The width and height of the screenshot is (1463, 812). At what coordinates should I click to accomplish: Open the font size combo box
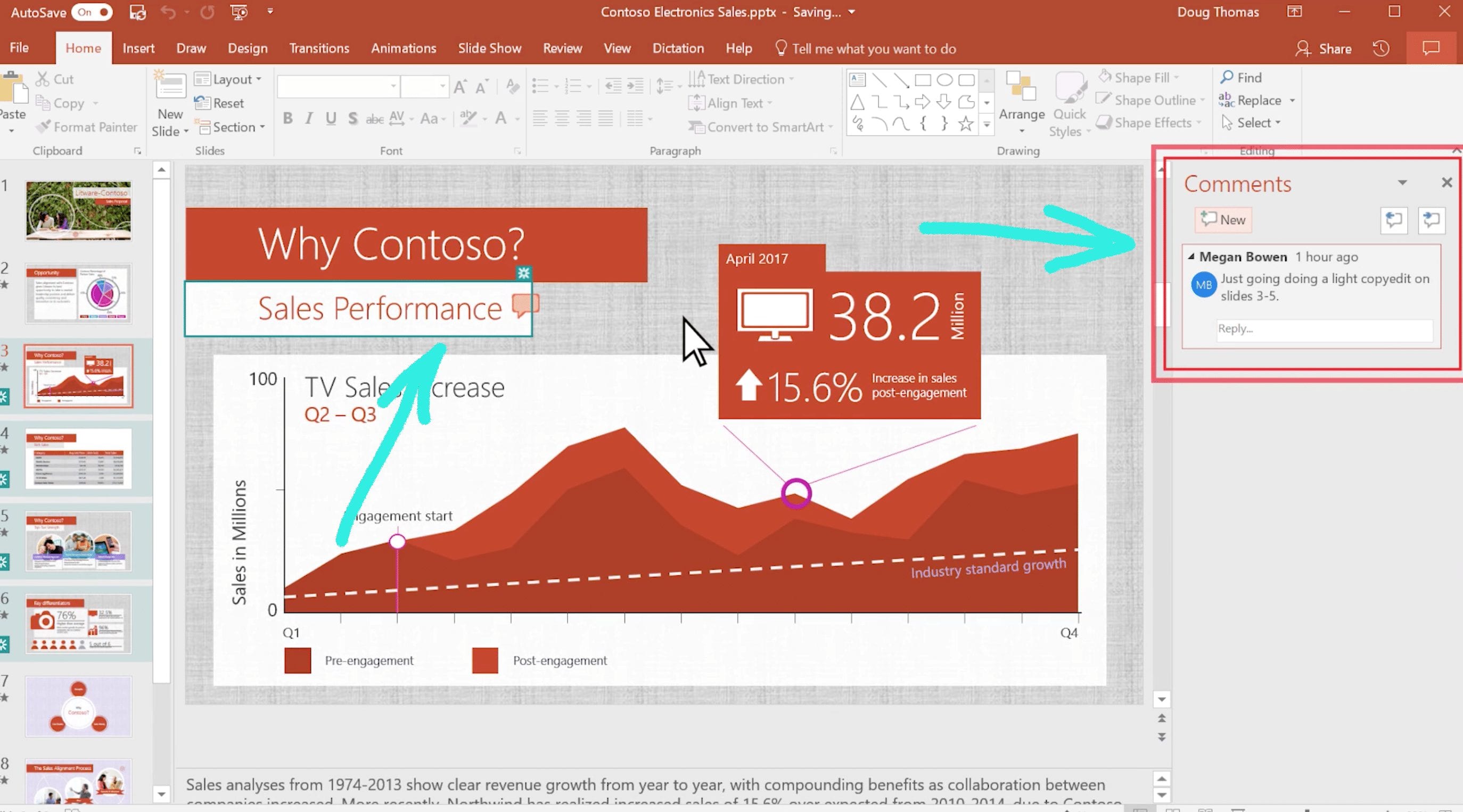pos(424,86)
